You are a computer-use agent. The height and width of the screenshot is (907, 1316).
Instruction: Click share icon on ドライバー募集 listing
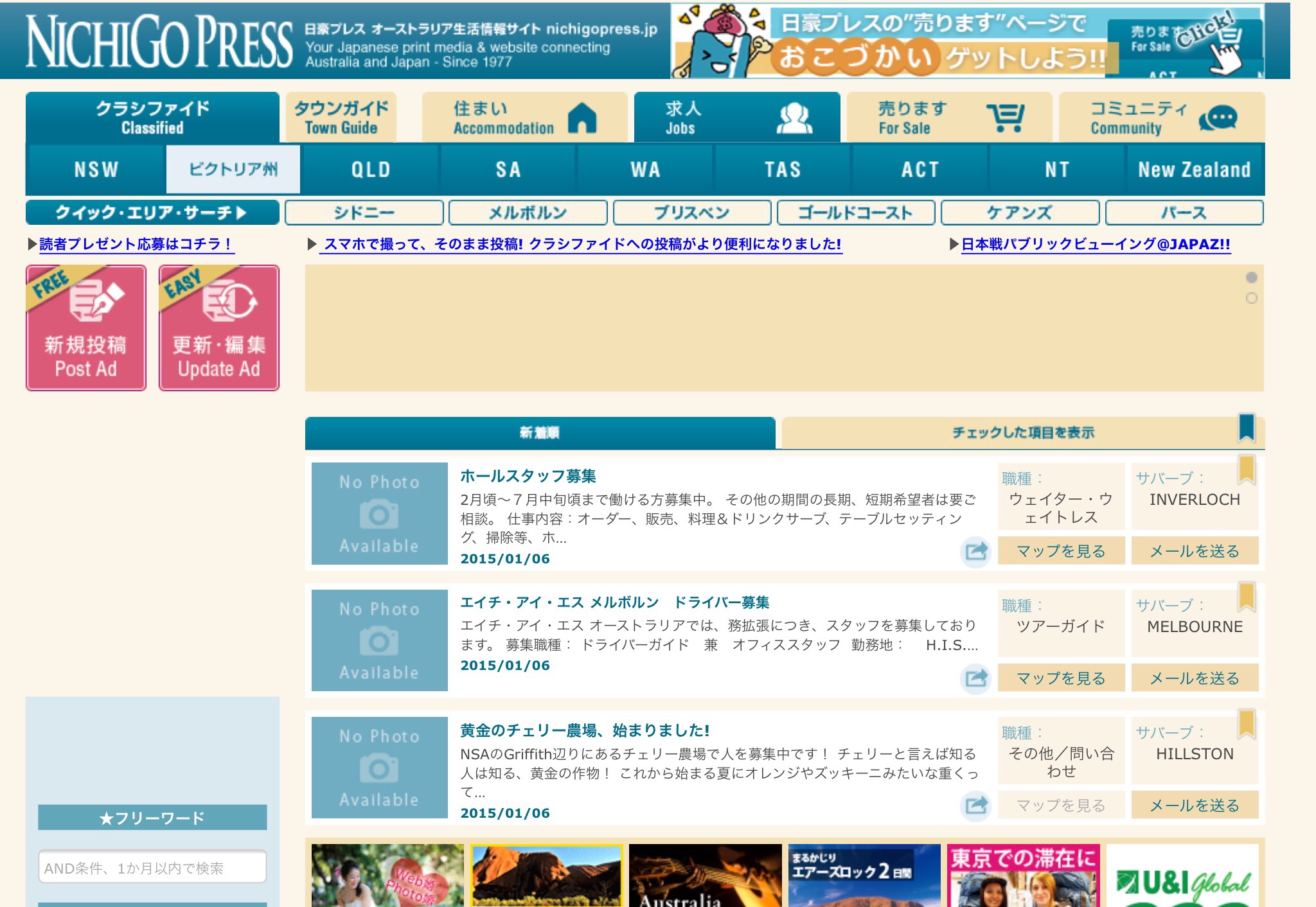(x=976, y=678)
